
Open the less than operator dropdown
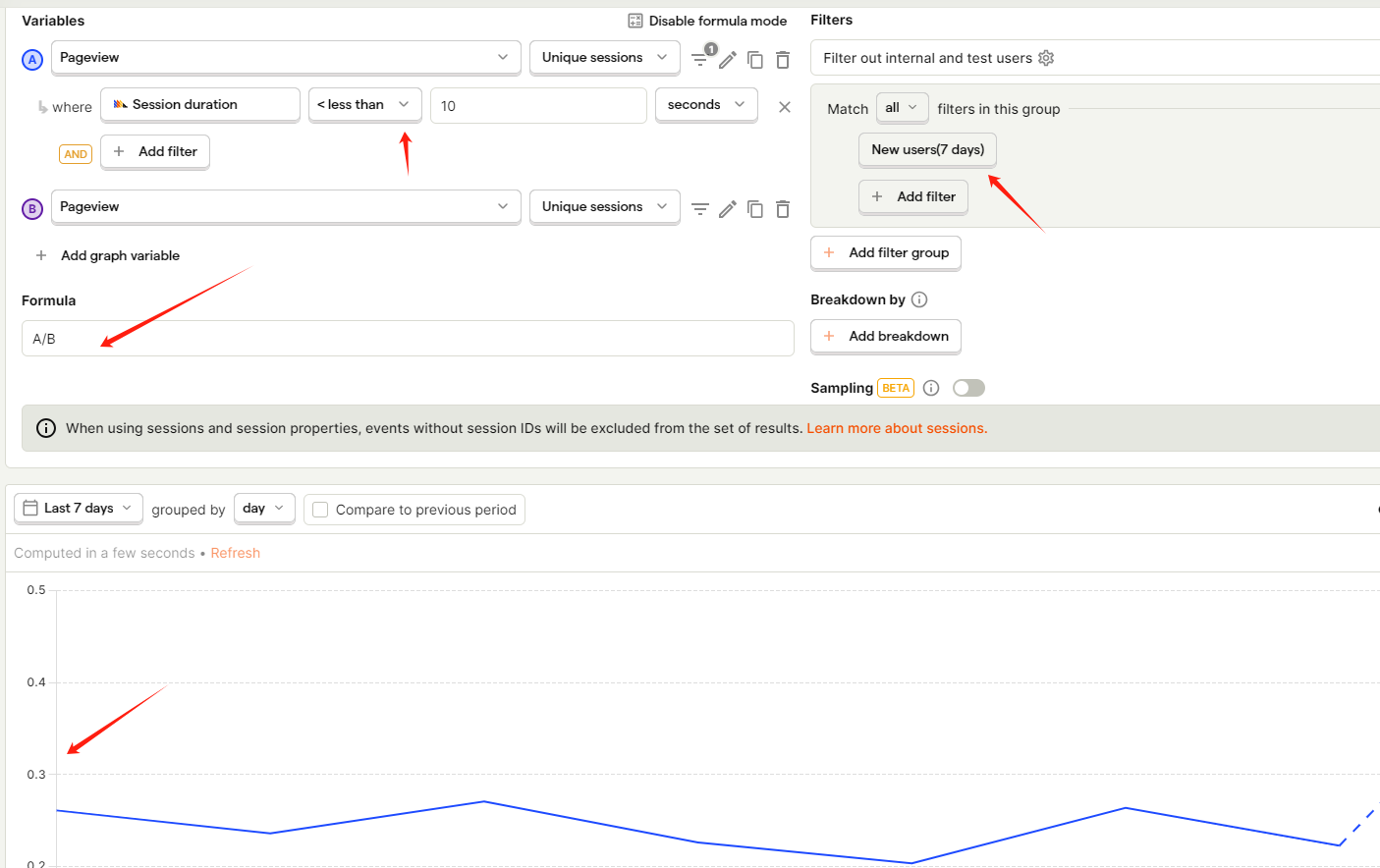click(x=364, y=104)
